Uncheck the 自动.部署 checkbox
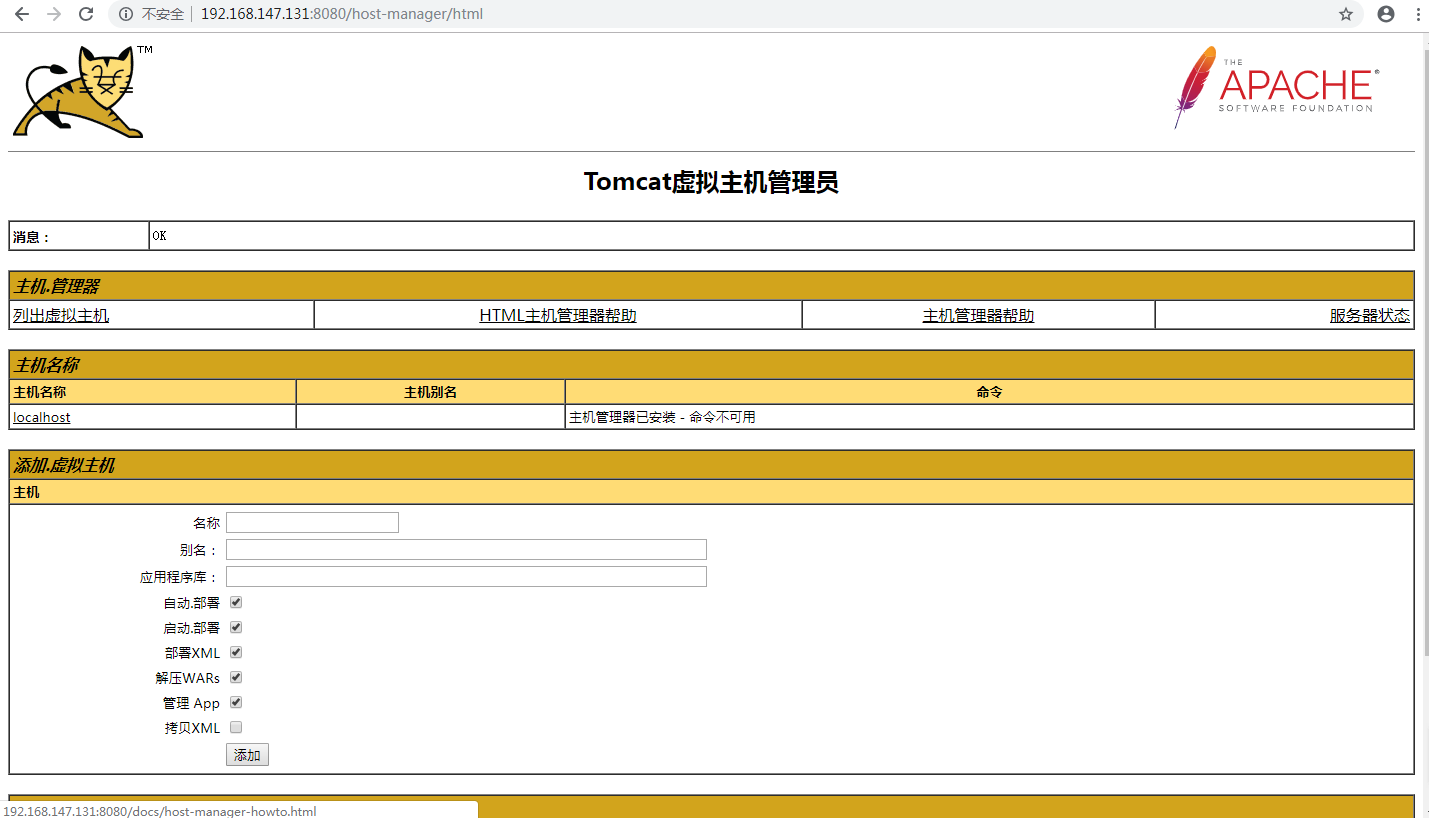 (x=236, y=602)
